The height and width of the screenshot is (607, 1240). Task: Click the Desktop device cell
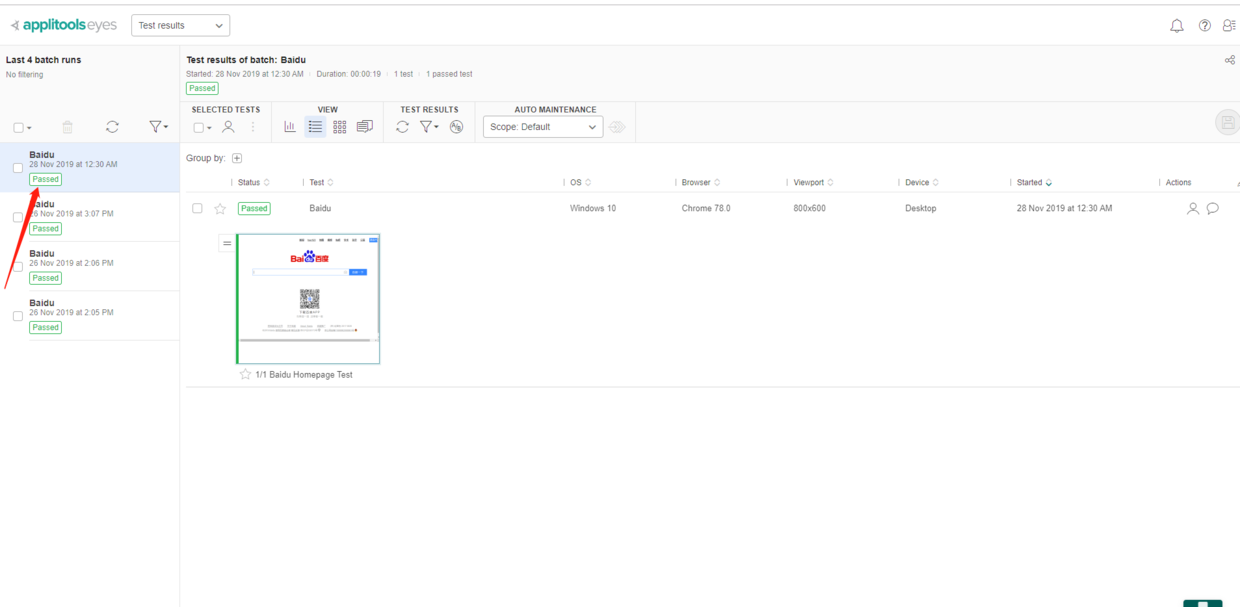[921, 208]
